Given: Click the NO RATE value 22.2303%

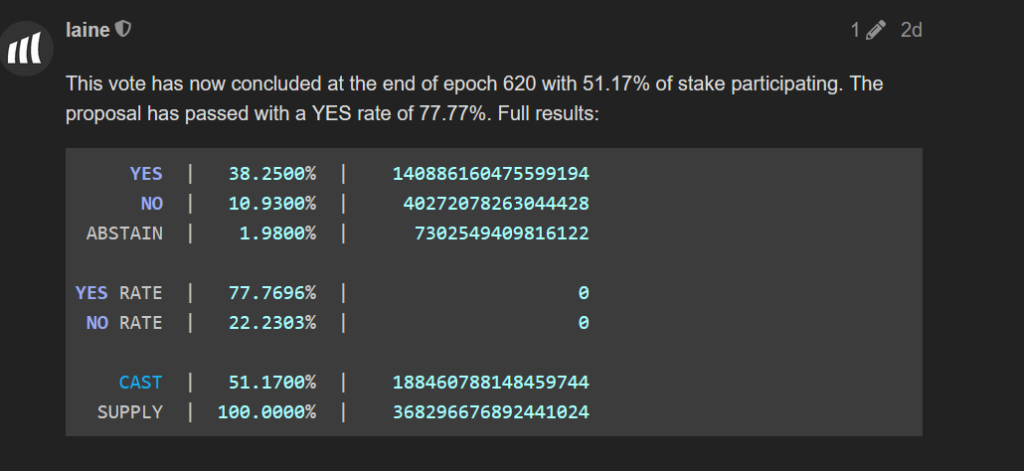Looking at the screenshot, I should (272, 323).
